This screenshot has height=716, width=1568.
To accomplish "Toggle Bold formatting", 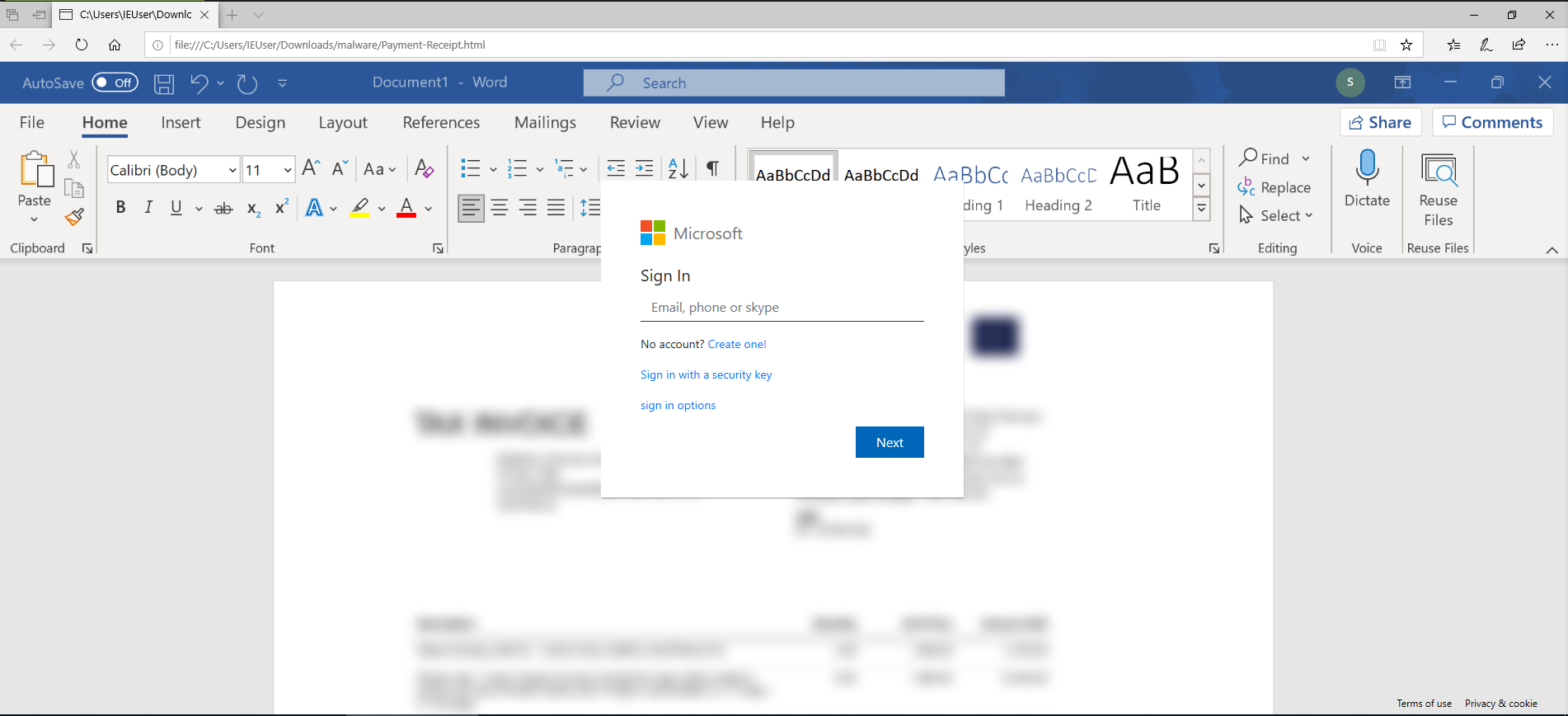I will [120, 208].
